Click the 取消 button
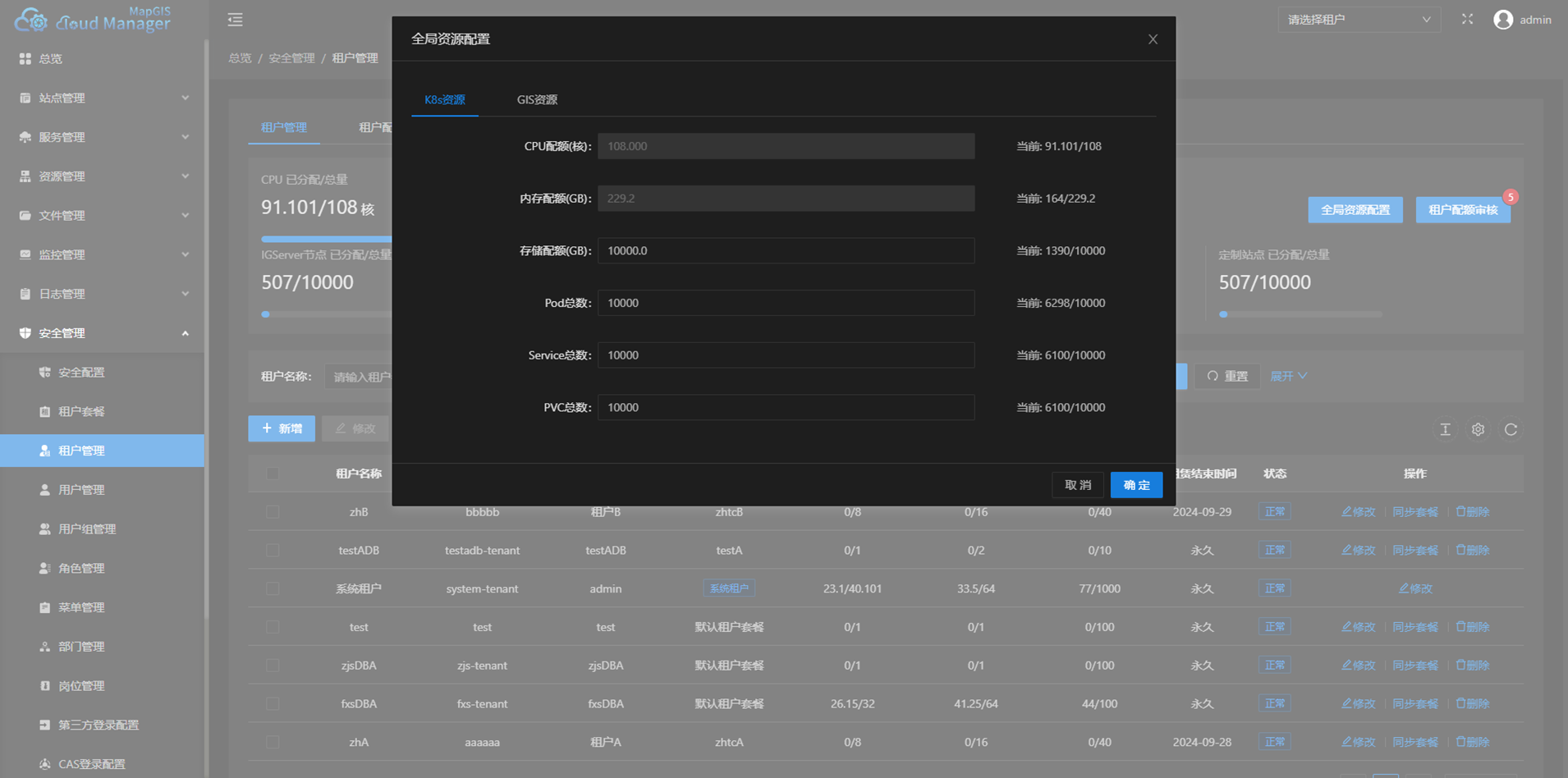Viewport: 1568px width, 778px height. (x=1077, y=485)
